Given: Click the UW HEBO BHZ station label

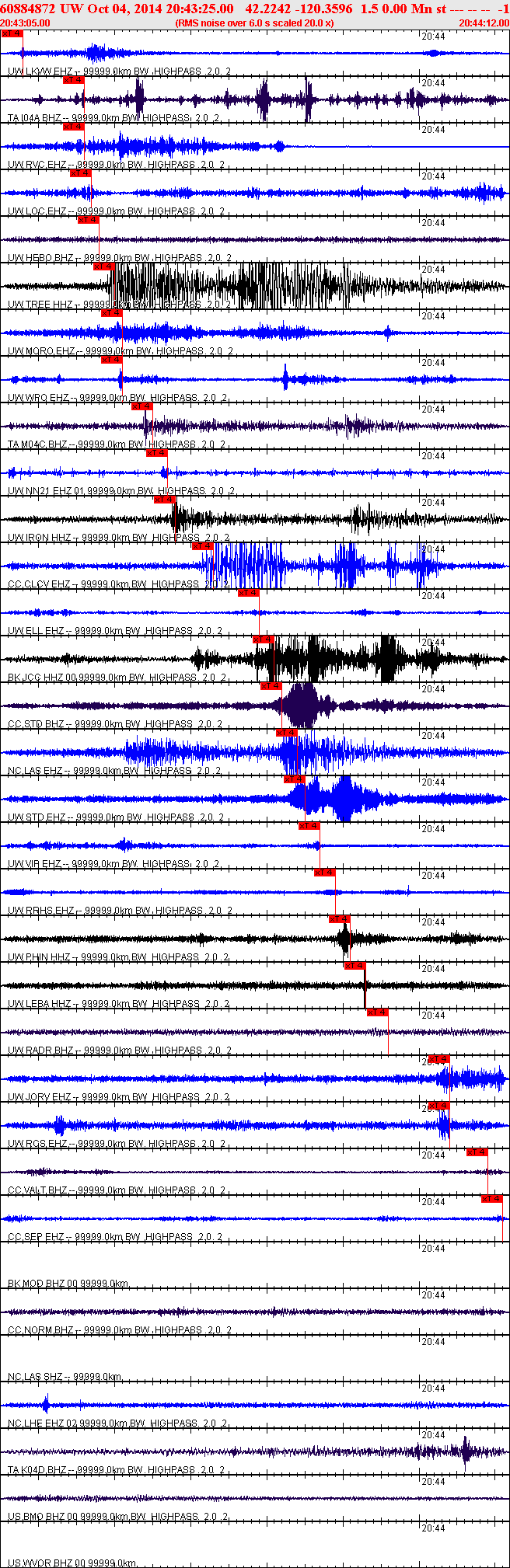Looking at the screenshot, I should click(119, 258).
